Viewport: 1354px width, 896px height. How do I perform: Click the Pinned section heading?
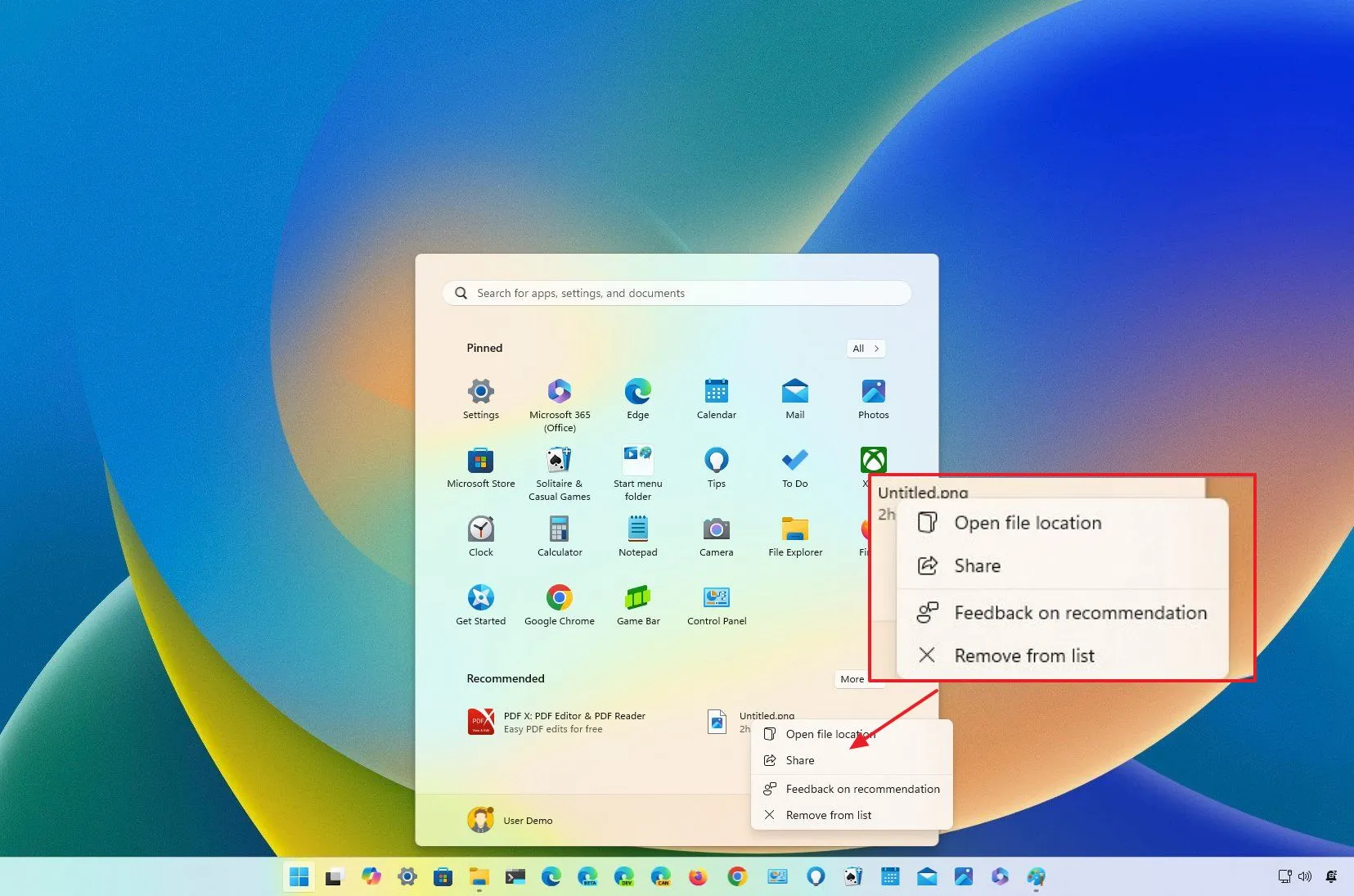(x=484, y=348)
